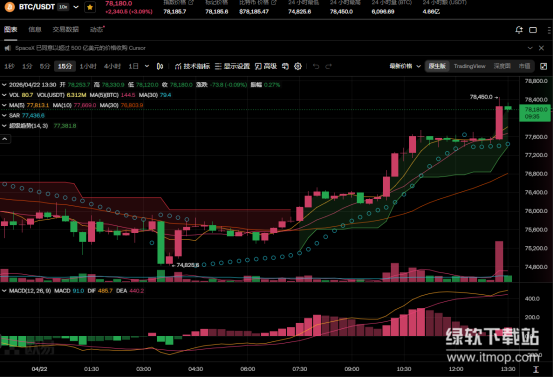The height and width of the screenshot is (377, 554).
Task: Select the 1分 timeframe
Action: pyautogui.click(x=27, y=66)
